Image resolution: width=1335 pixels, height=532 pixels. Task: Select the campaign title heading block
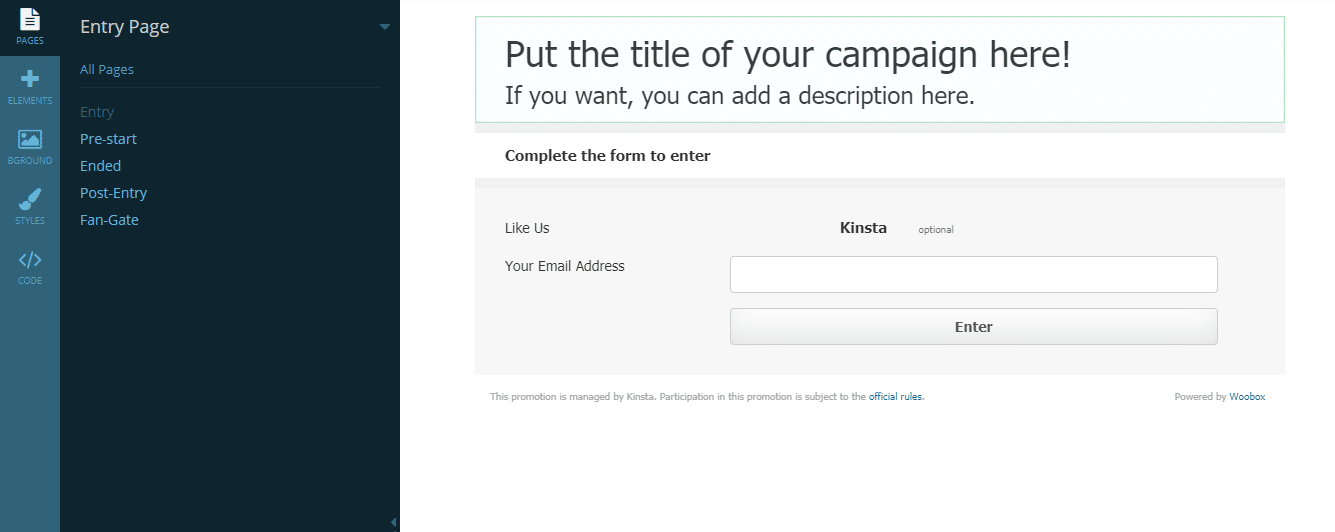coord(787,54)
